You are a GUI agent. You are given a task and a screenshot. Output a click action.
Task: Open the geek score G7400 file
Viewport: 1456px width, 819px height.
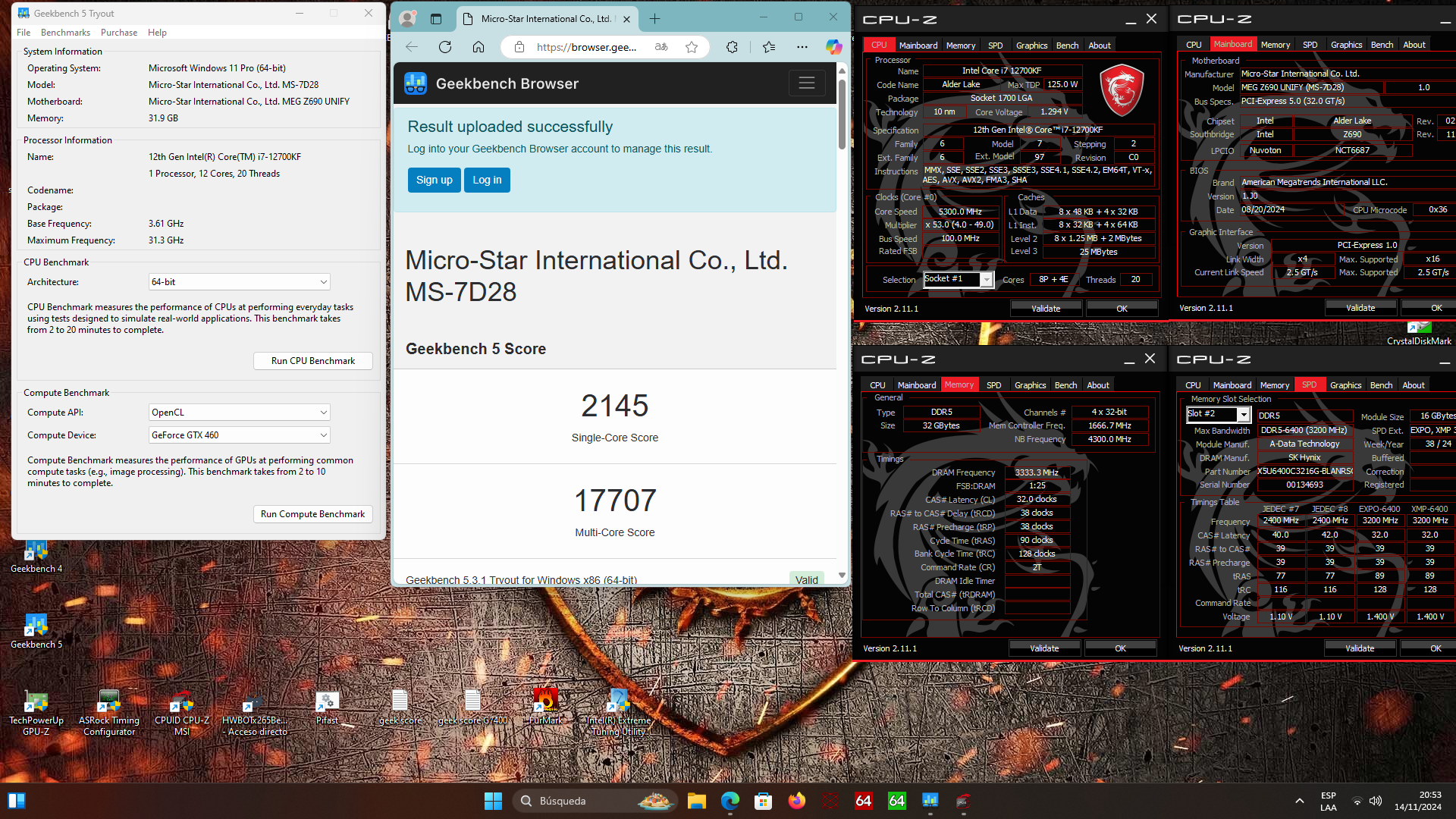(472, 707)
